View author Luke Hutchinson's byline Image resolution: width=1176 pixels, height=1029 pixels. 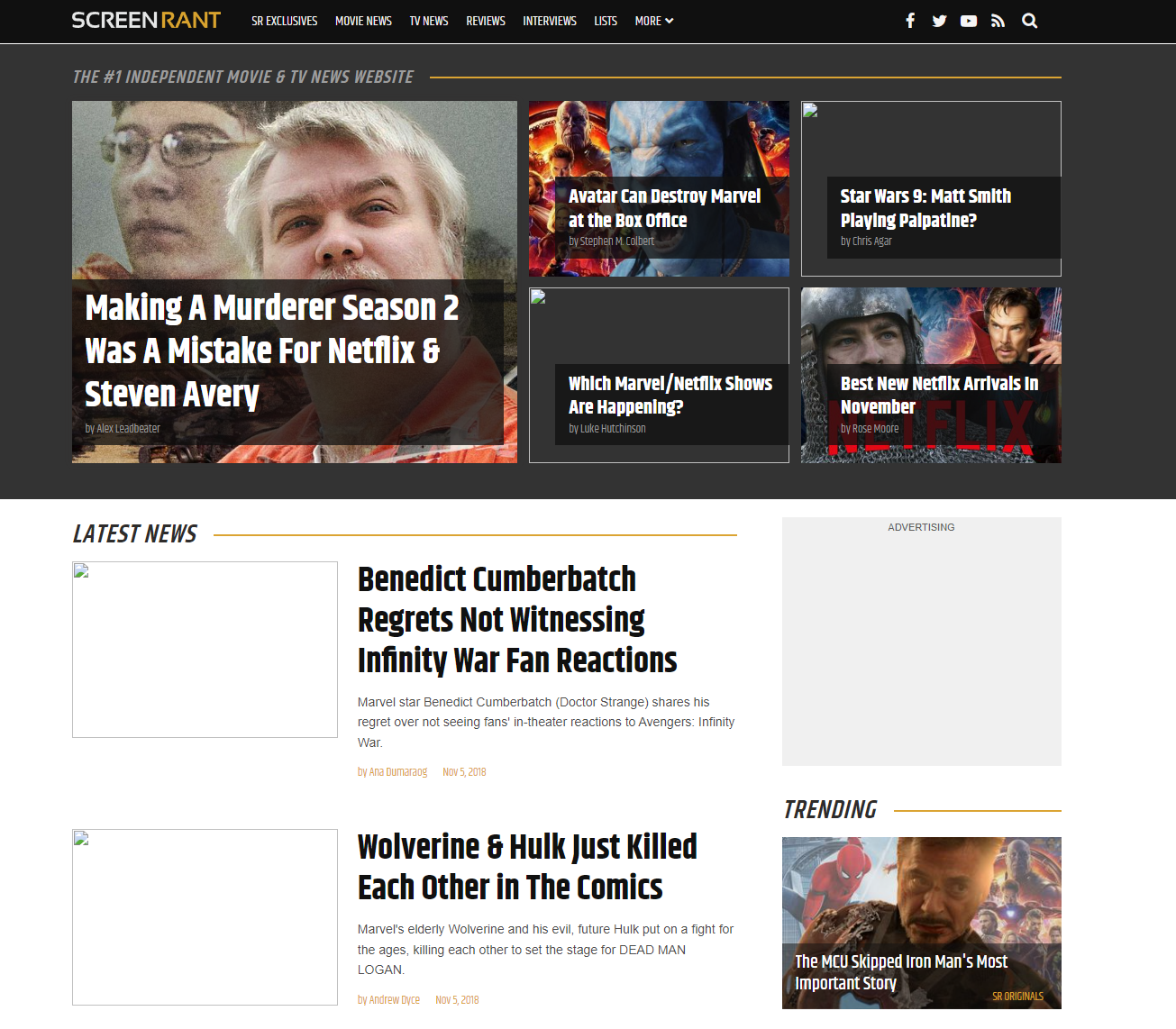[x=607, y=429]
